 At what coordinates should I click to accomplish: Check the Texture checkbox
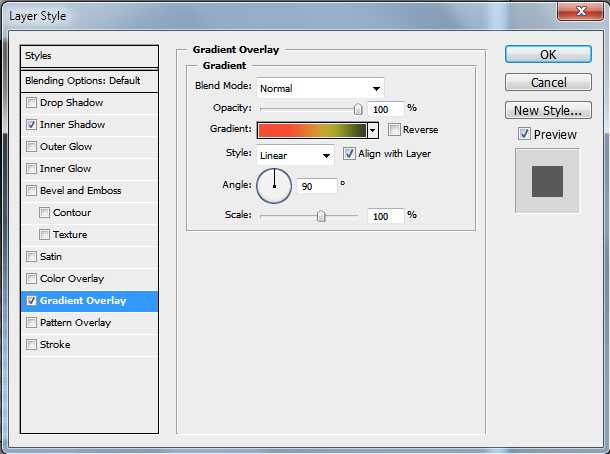[x=44, y=235]
